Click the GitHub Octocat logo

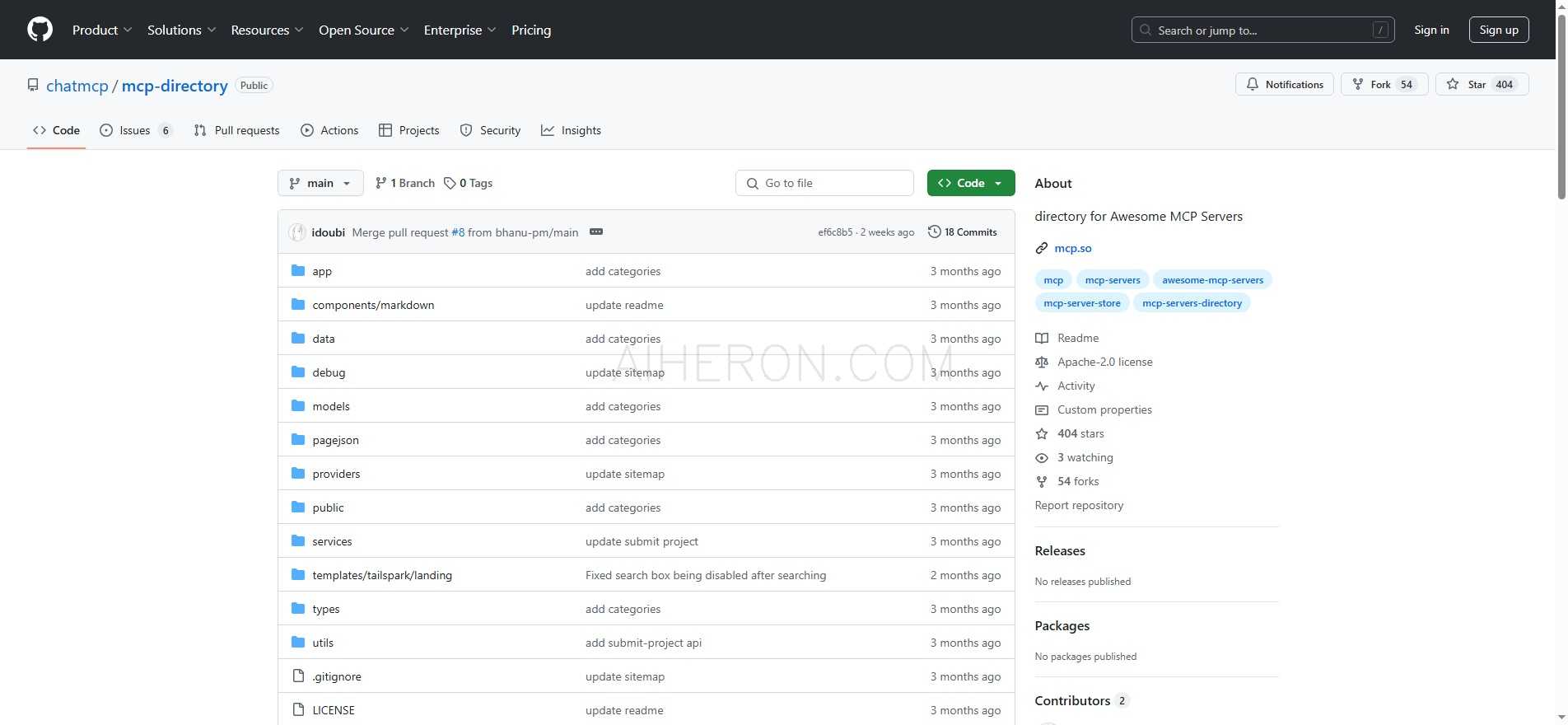[40, 30]
